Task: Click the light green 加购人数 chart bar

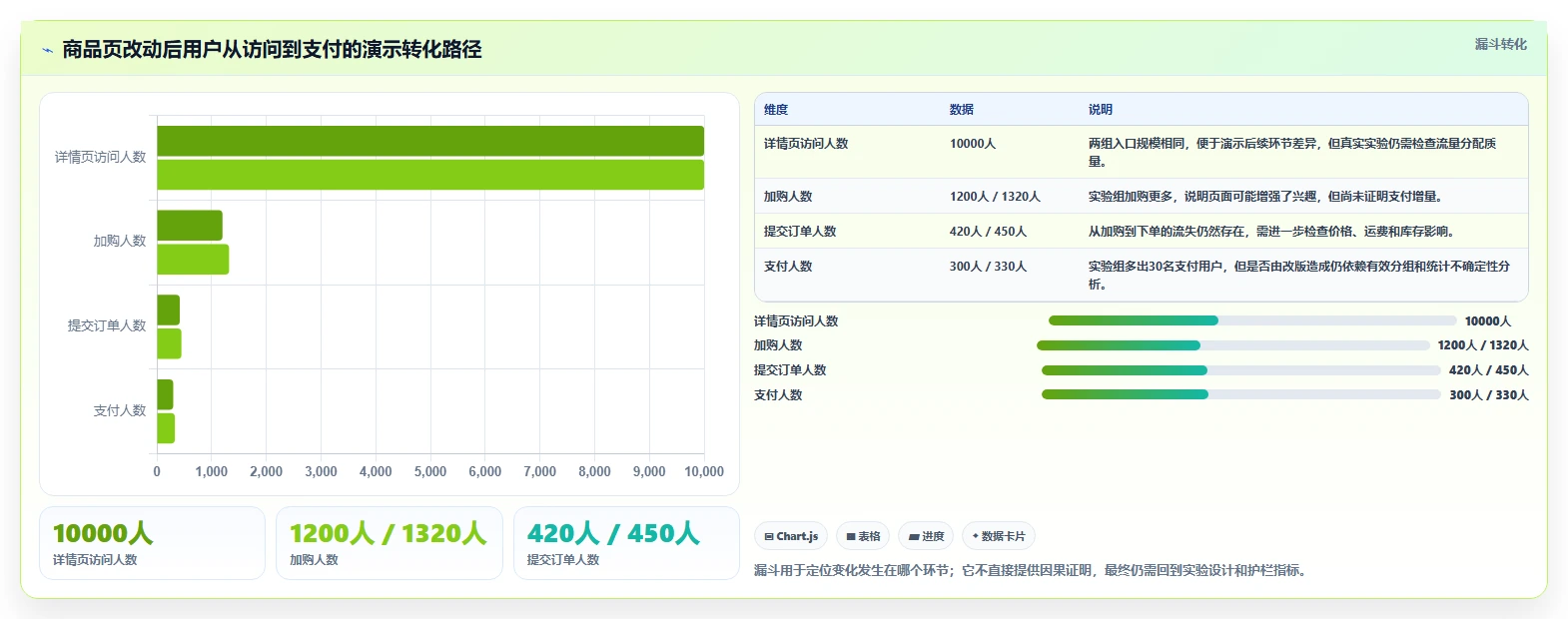Action: [193, 260]
